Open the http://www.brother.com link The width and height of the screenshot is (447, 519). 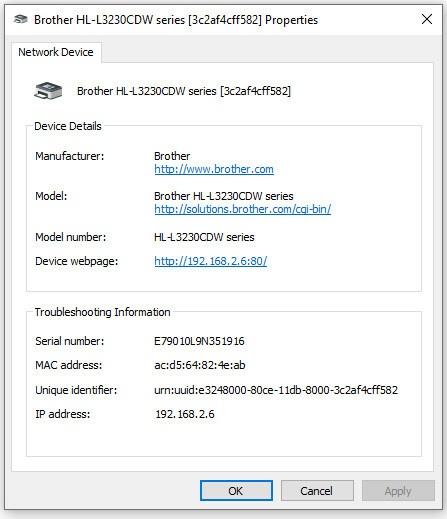click(x=214, y=169)
